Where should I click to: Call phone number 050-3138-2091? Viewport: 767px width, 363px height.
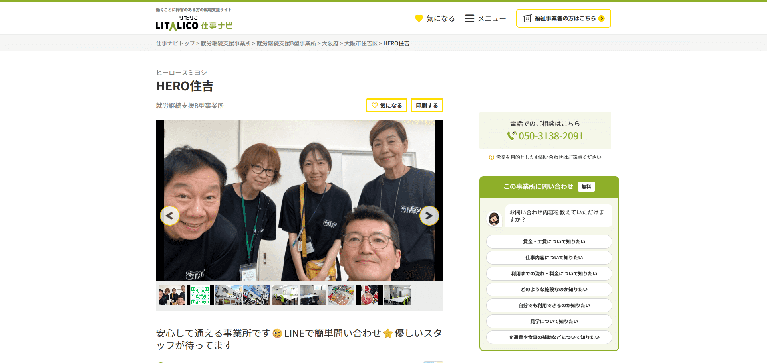point(550,136)
